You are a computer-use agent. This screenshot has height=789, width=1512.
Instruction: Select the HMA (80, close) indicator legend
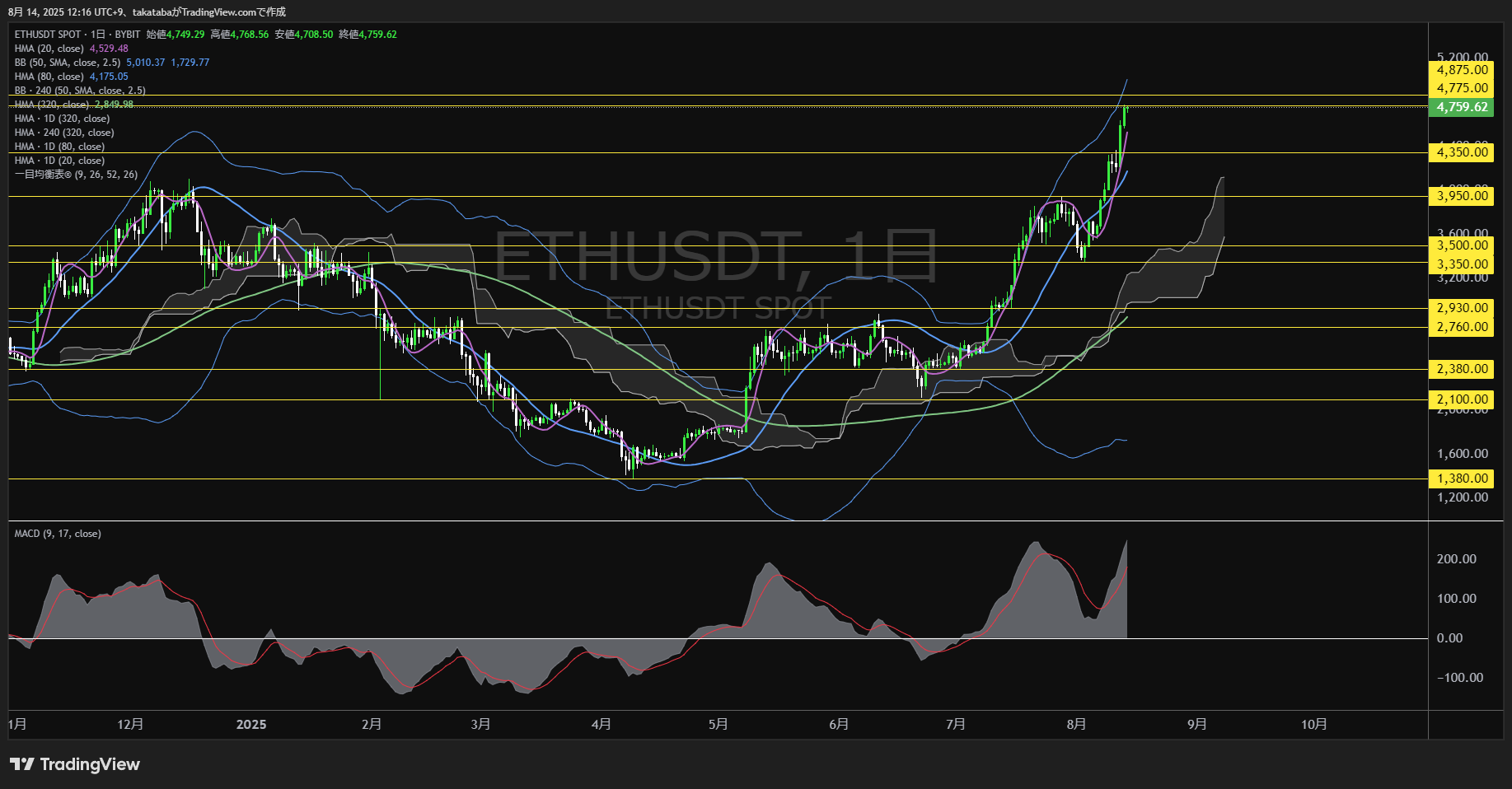click(x=72, y=77)
